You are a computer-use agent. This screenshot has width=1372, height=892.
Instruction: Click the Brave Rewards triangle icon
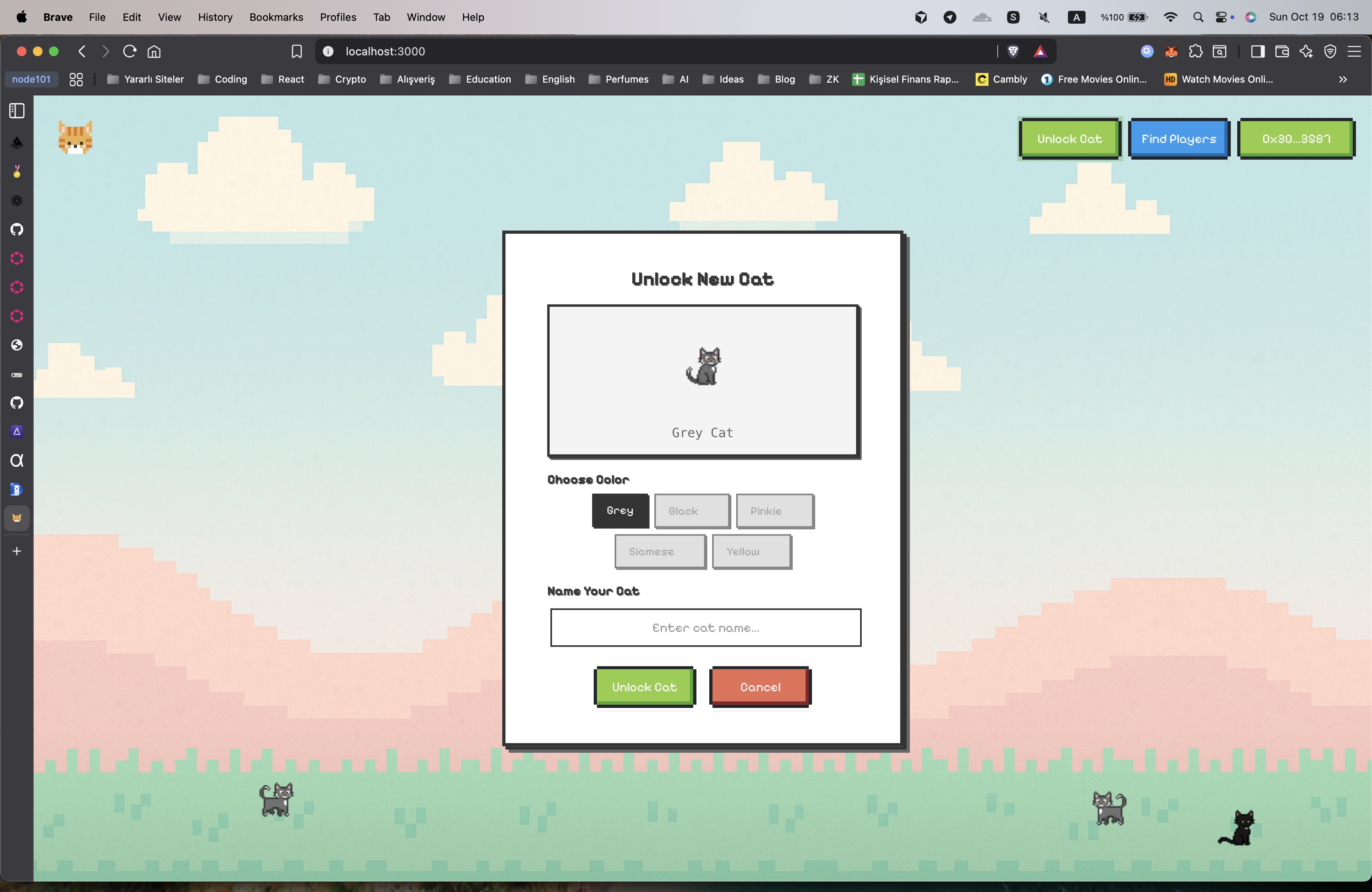1040,51
